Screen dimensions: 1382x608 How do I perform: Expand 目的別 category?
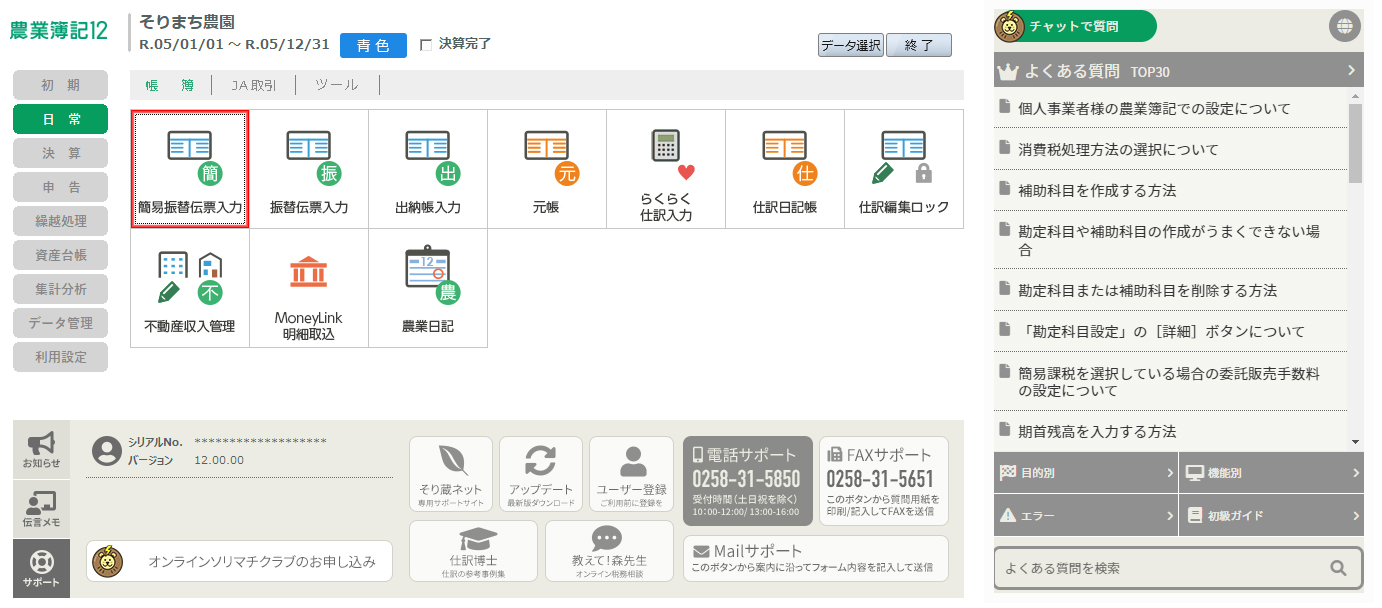tap(1085, 473)
